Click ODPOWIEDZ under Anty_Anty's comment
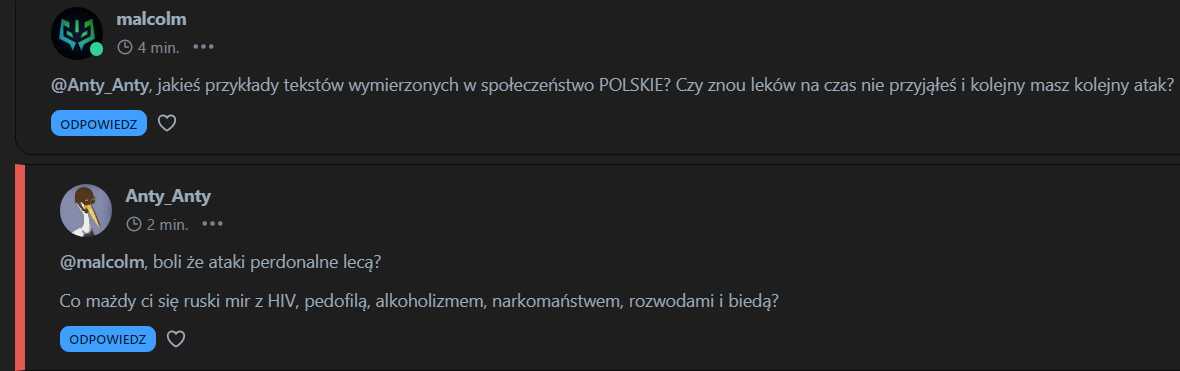The width and height of the screenshot is (1180, 371). click(x=108, y=339)
